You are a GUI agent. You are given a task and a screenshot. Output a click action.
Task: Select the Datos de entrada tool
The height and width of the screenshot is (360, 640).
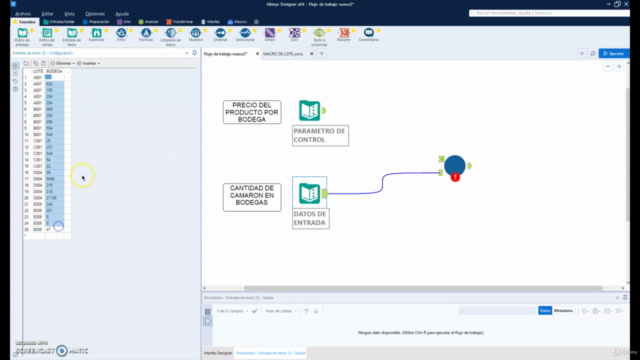tap(22, 33)
